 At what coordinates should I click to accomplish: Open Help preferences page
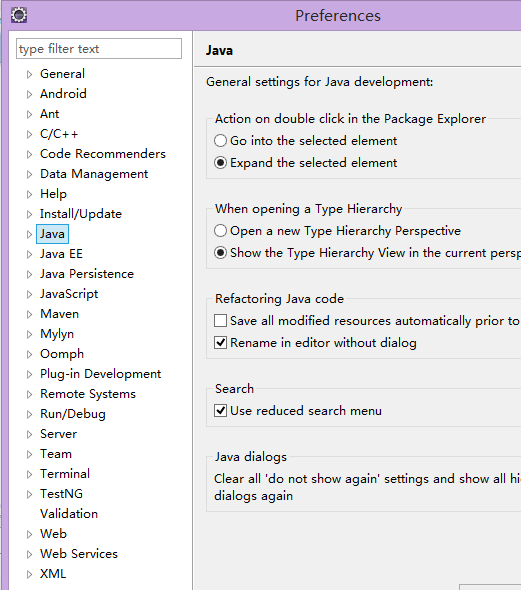point(53,194)
